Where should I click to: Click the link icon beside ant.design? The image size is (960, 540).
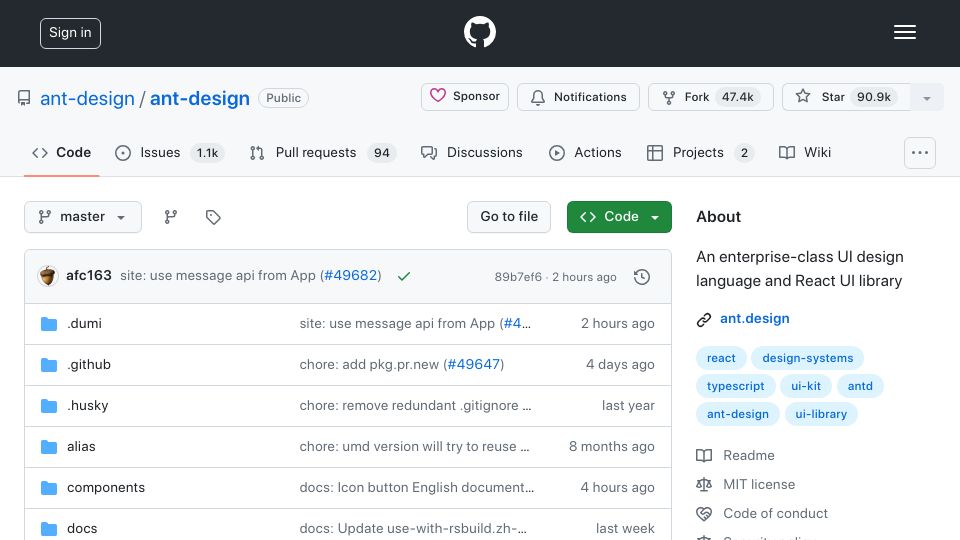704,319
